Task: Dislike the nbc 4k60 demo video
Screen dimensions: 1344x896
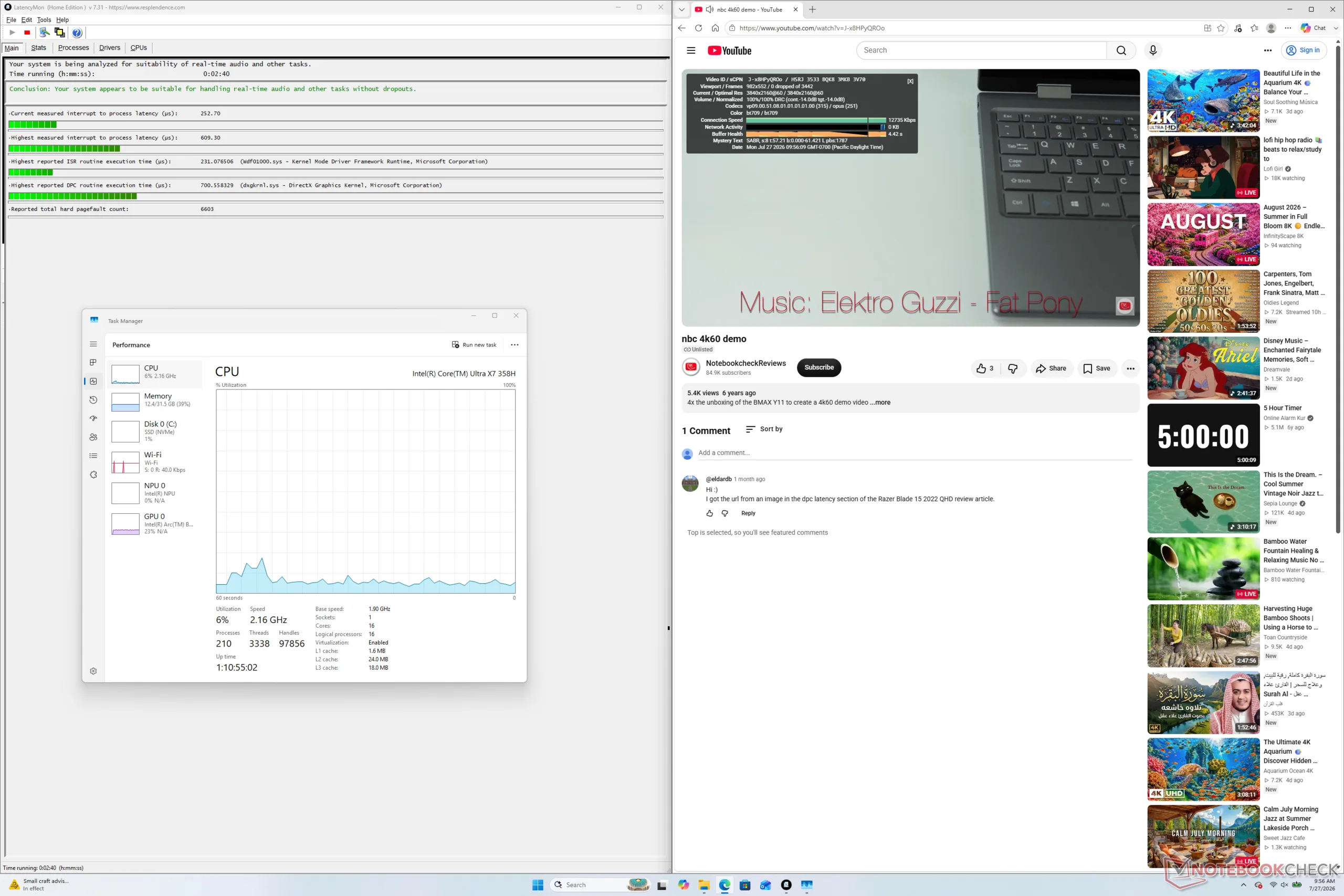Action: coord(1013,368)
